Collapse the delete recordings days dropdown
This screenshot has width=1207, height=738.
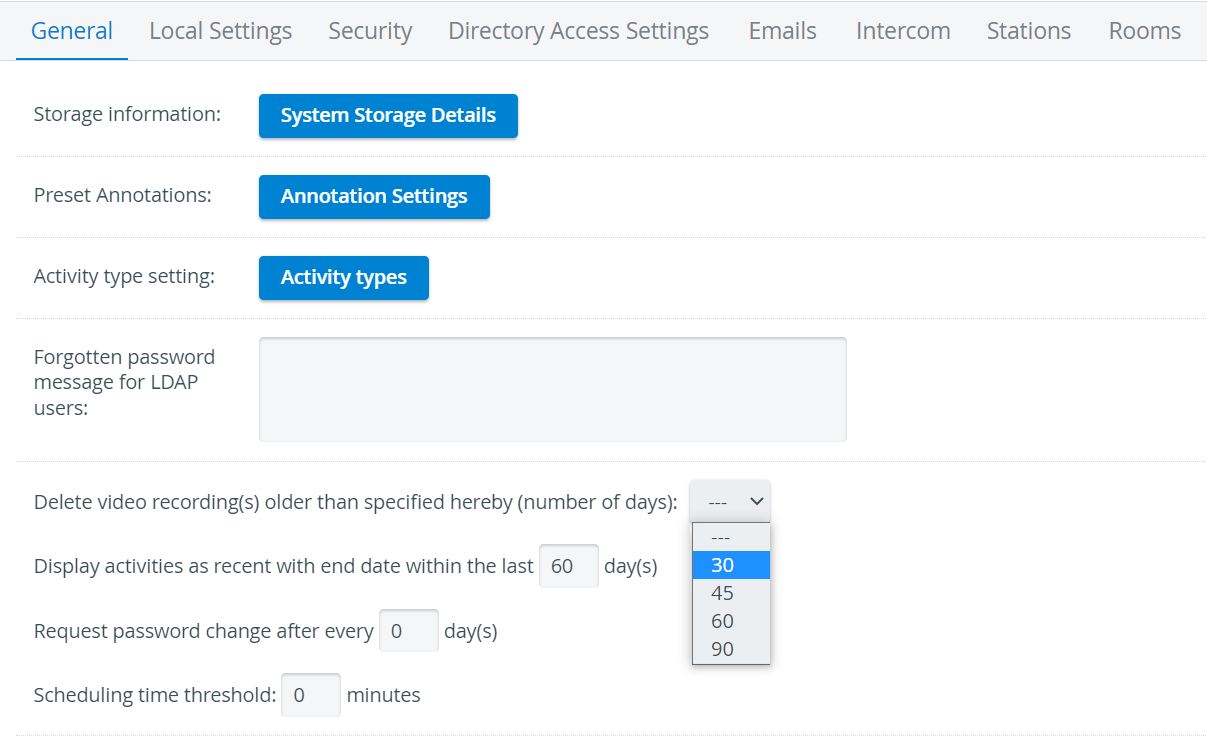(x=730, y=501)
